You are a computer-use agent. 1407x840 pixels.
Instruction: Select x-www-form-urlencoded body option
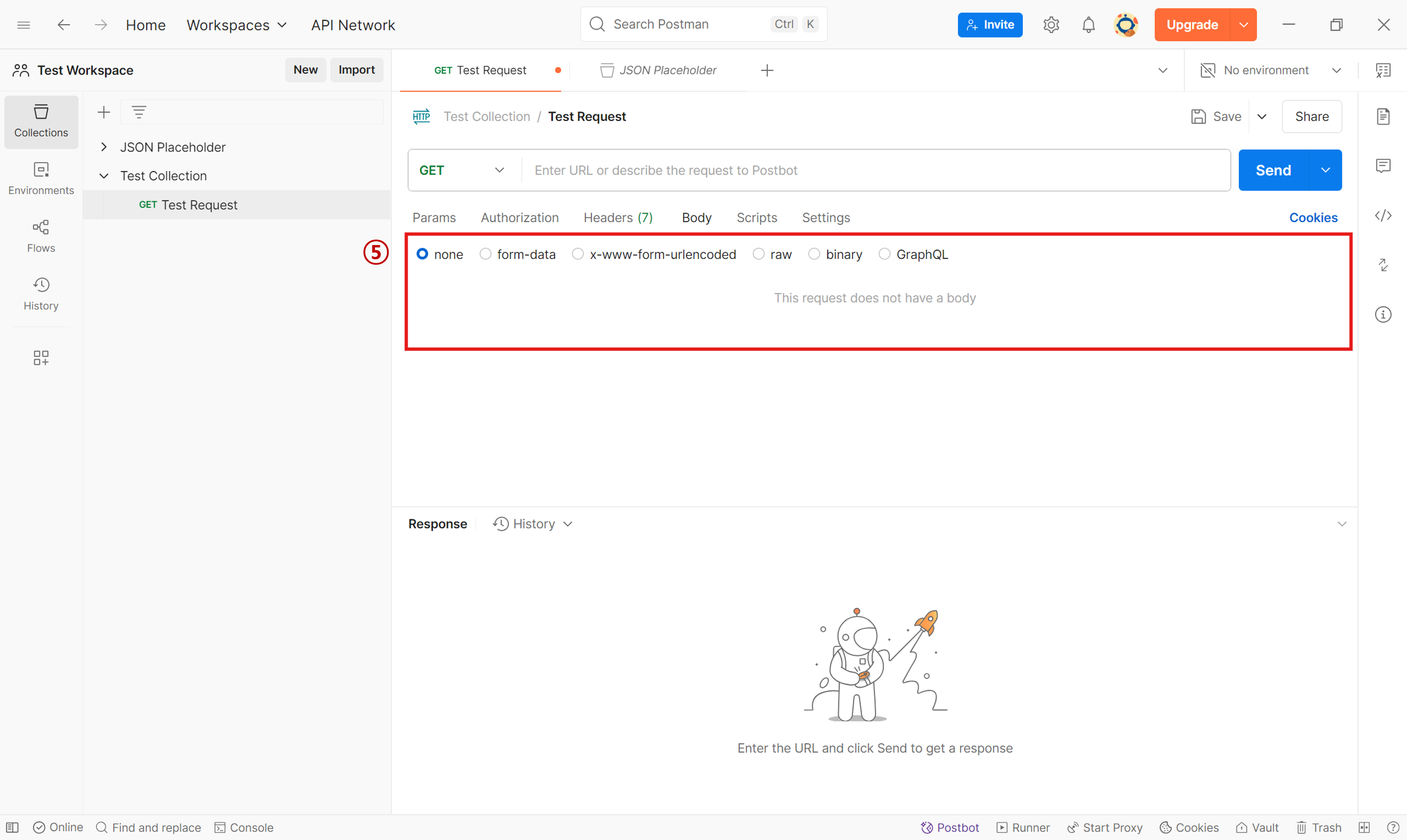[577, 254]
